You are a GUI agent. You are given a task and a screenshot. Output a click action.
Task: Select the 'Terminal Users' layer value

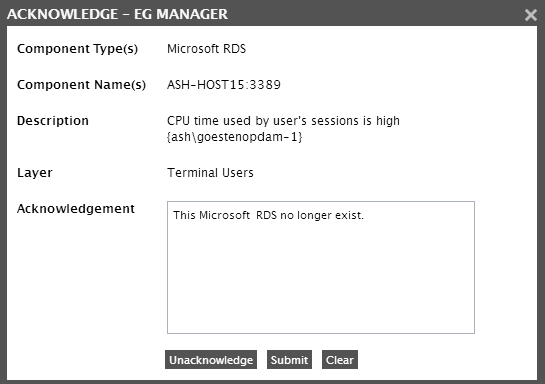click(210, 173)
